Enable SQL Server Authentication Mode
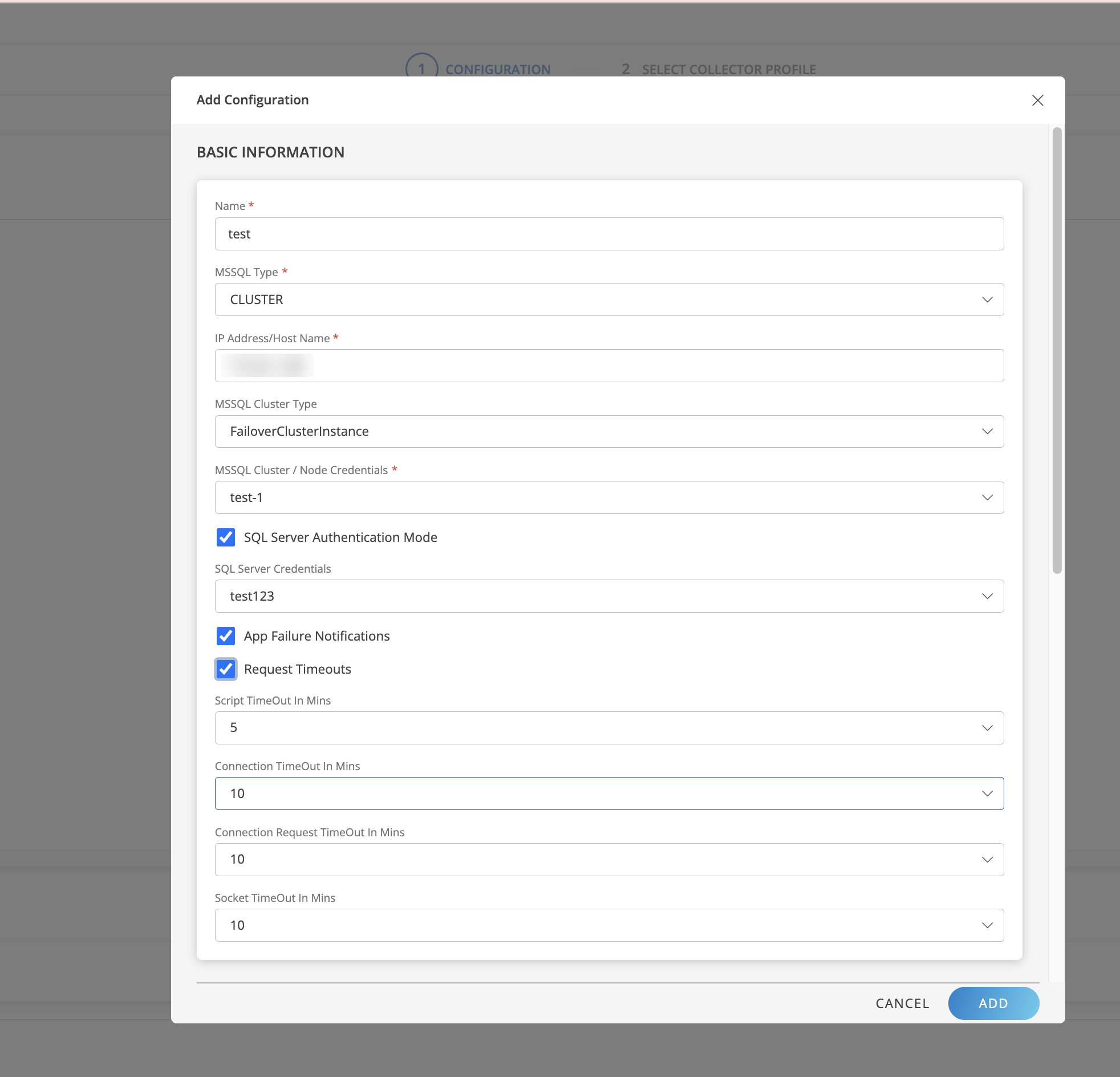The image size is (1120, 1077). point(226,537)
